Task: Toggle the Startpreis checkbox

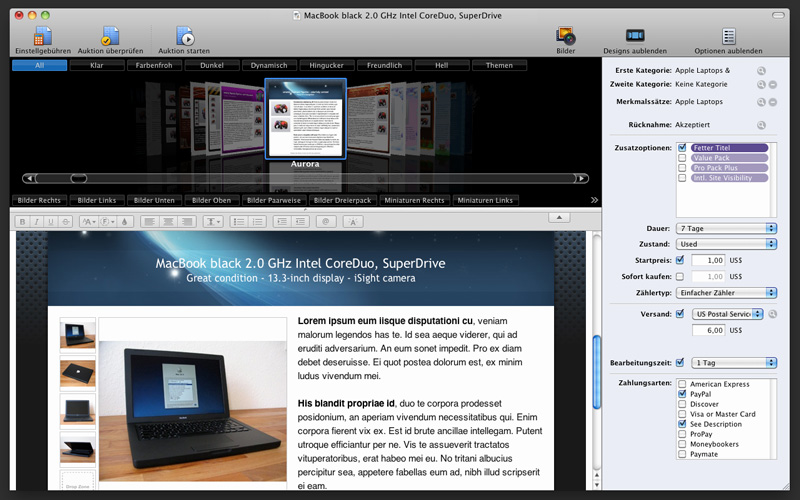Action: click(680, 260)
